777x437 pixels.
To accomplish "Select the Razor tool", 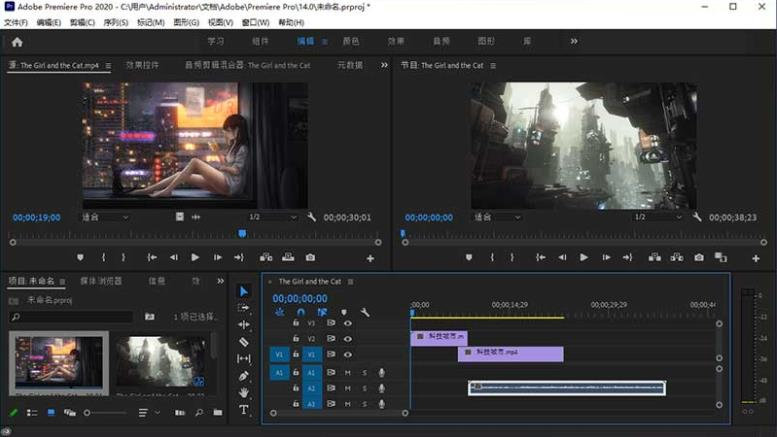I will point(244,341).
